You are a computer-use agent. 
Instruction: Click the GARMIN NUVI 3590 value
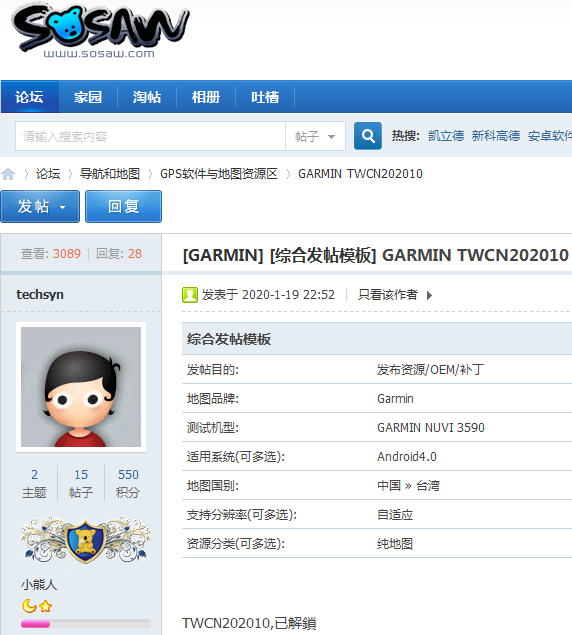point(431,427)
